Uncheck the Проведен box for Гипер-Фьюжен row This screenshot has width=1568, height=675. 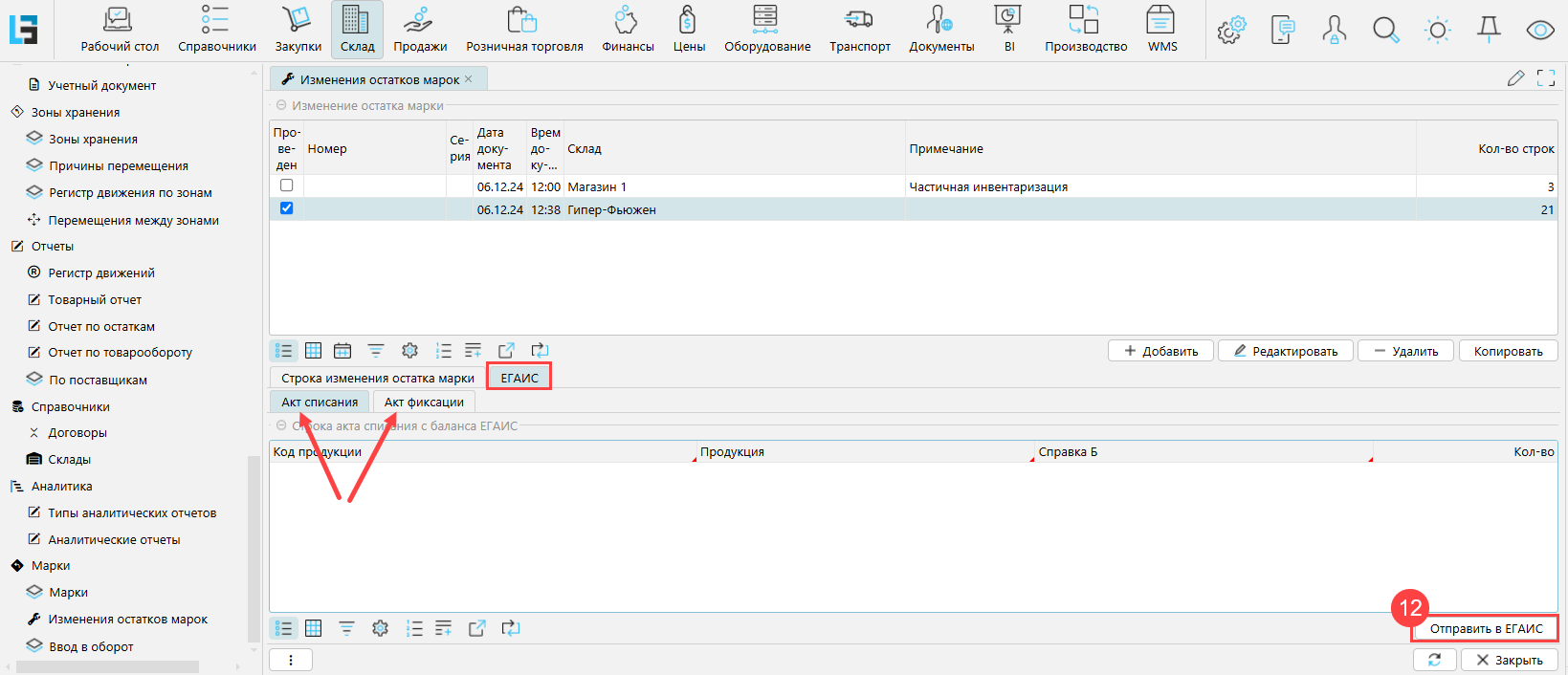coord(286,208)
